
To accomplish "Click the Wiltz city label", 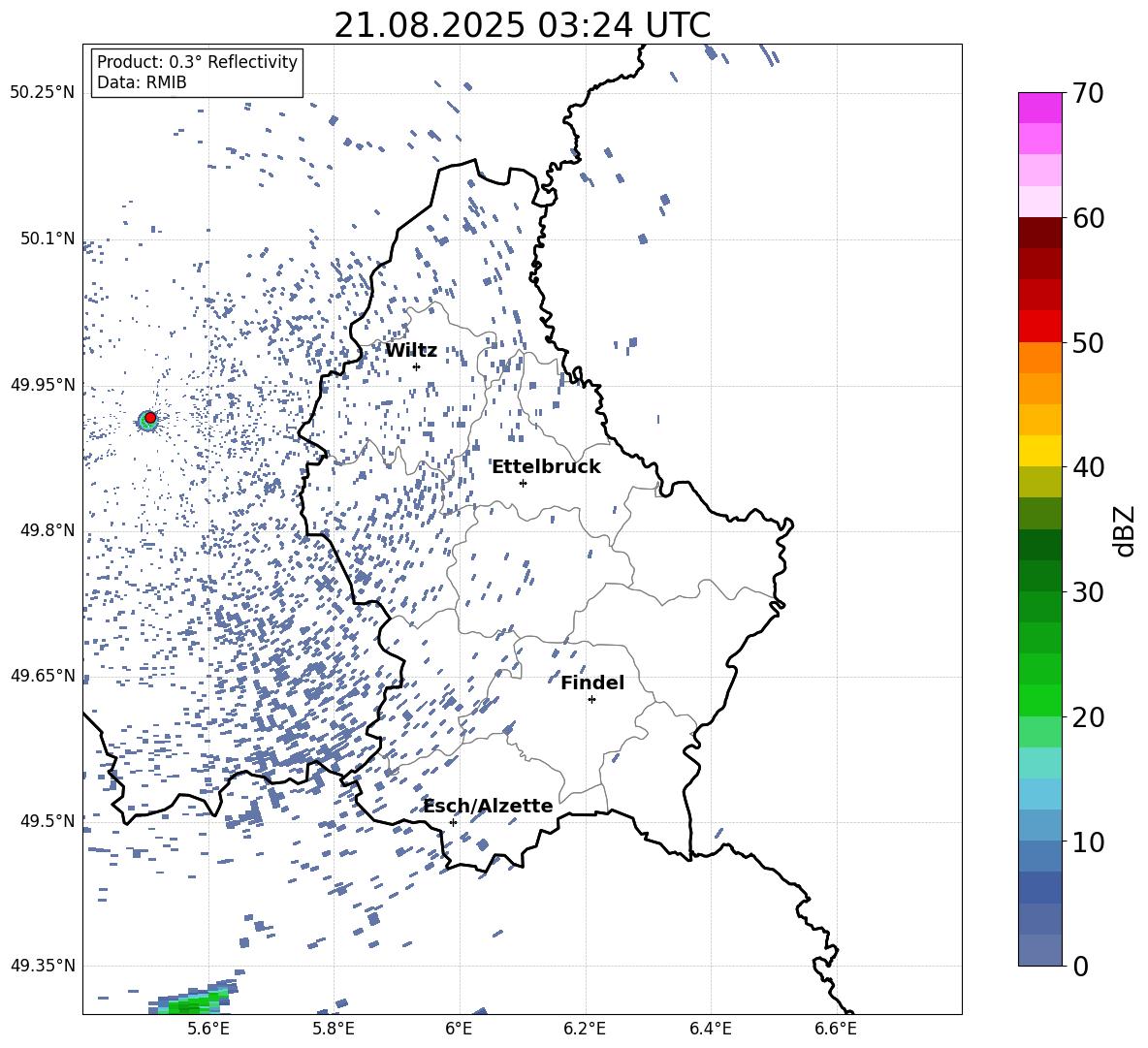I will point(411,351).
